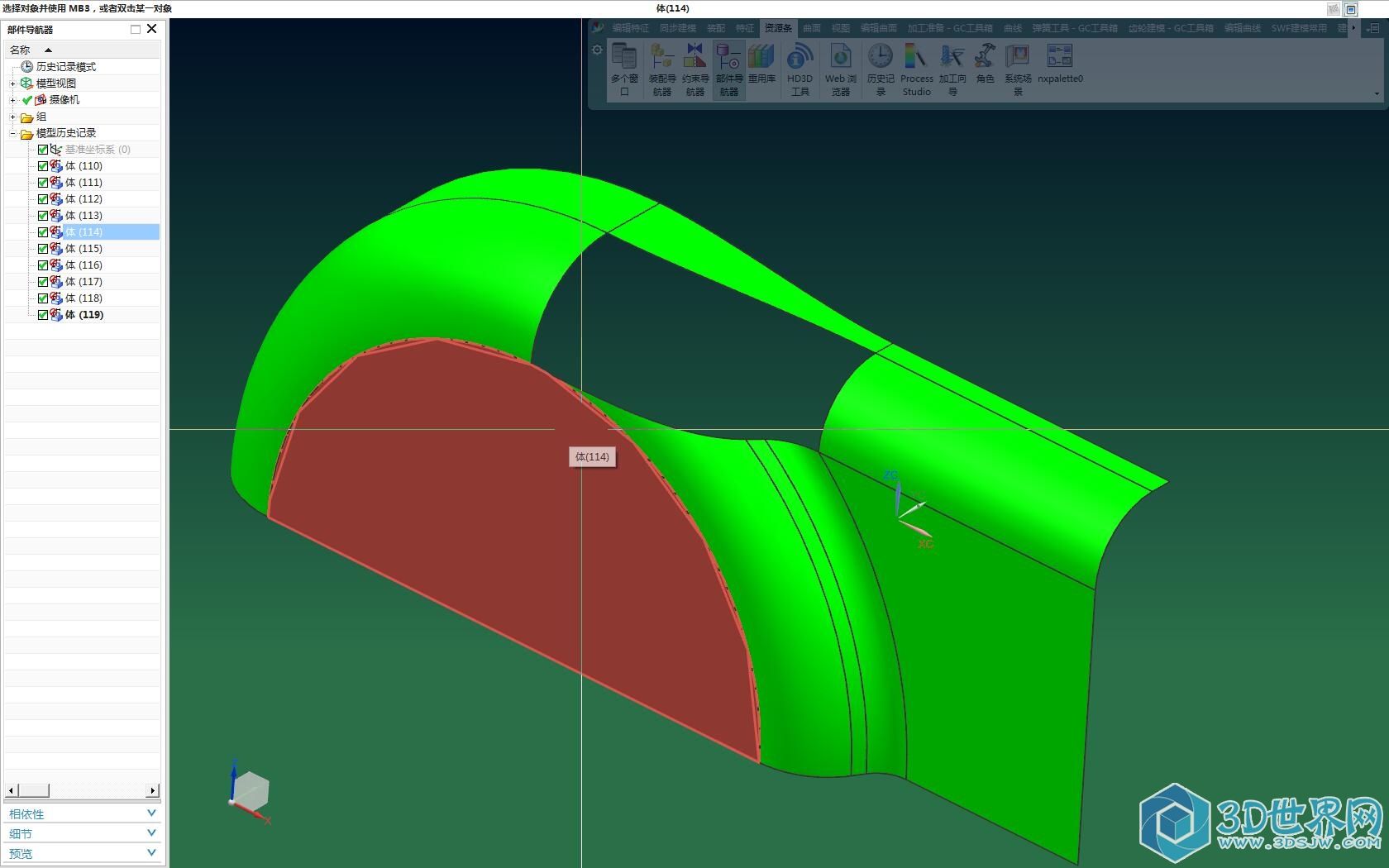
Task: Click the right arrow of navigator horizontal scrollbar
Action: coord(153,790)
